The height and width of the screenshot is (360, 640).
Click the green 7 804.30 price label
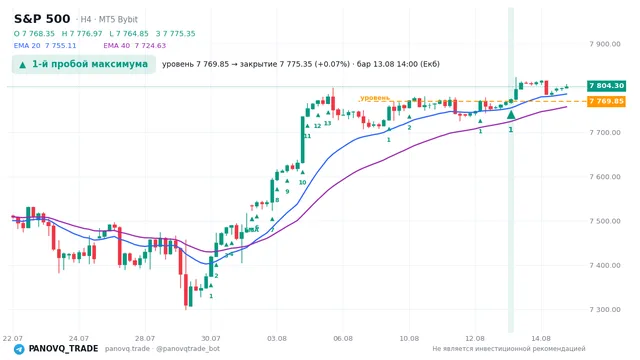click(607, 86)
